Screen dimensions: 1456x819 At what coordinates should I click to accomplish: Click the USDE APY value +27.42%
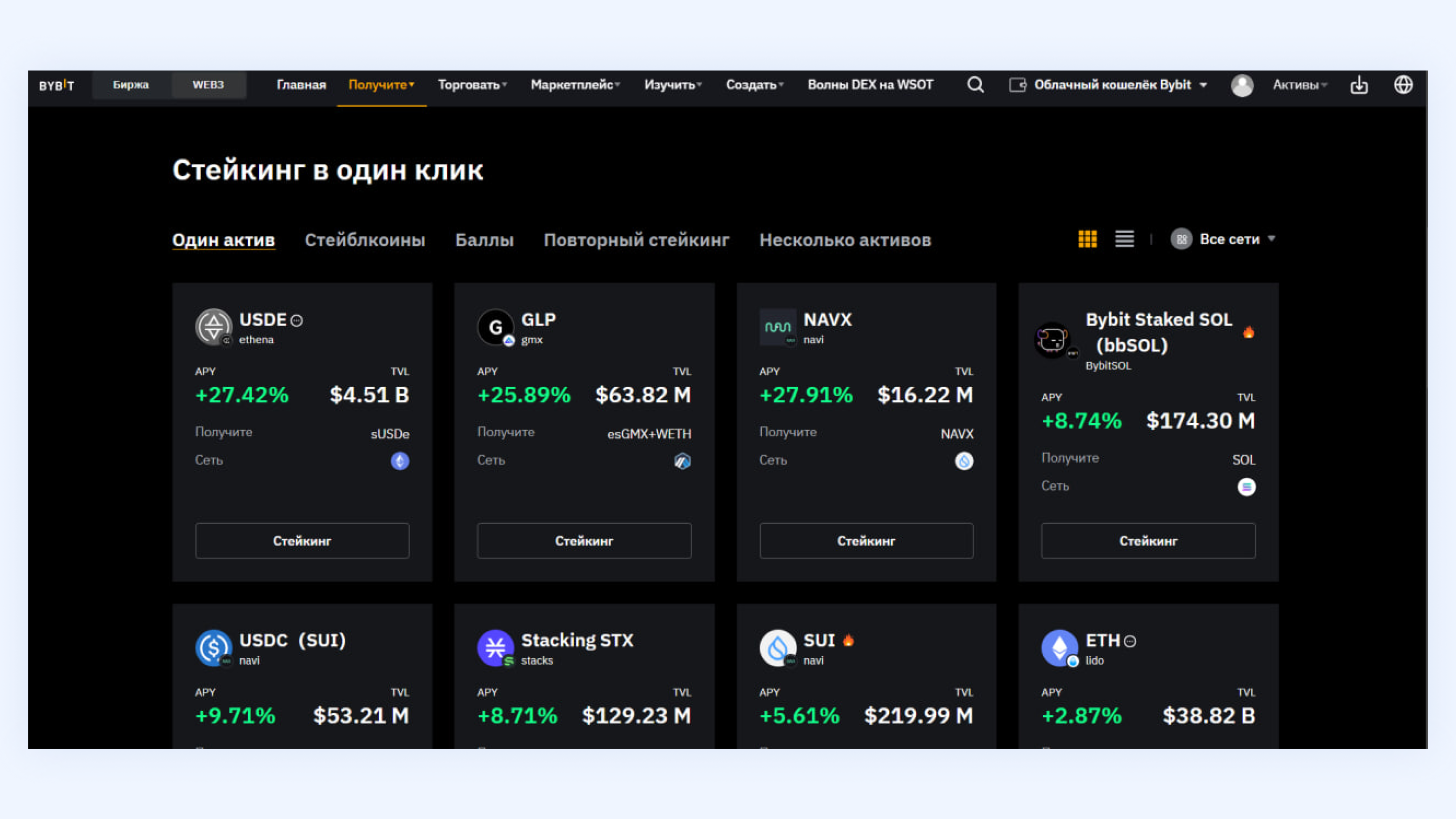(242, 394)
